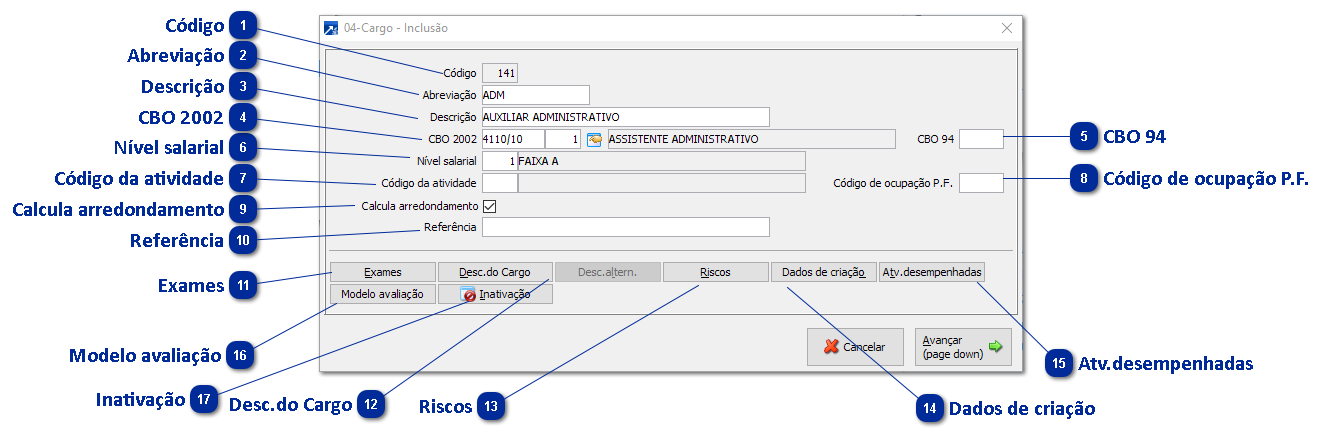Viewport: 1326px width, 437px height.
Task: Click the CBO 94 input field
Action: tap(980, 139)
